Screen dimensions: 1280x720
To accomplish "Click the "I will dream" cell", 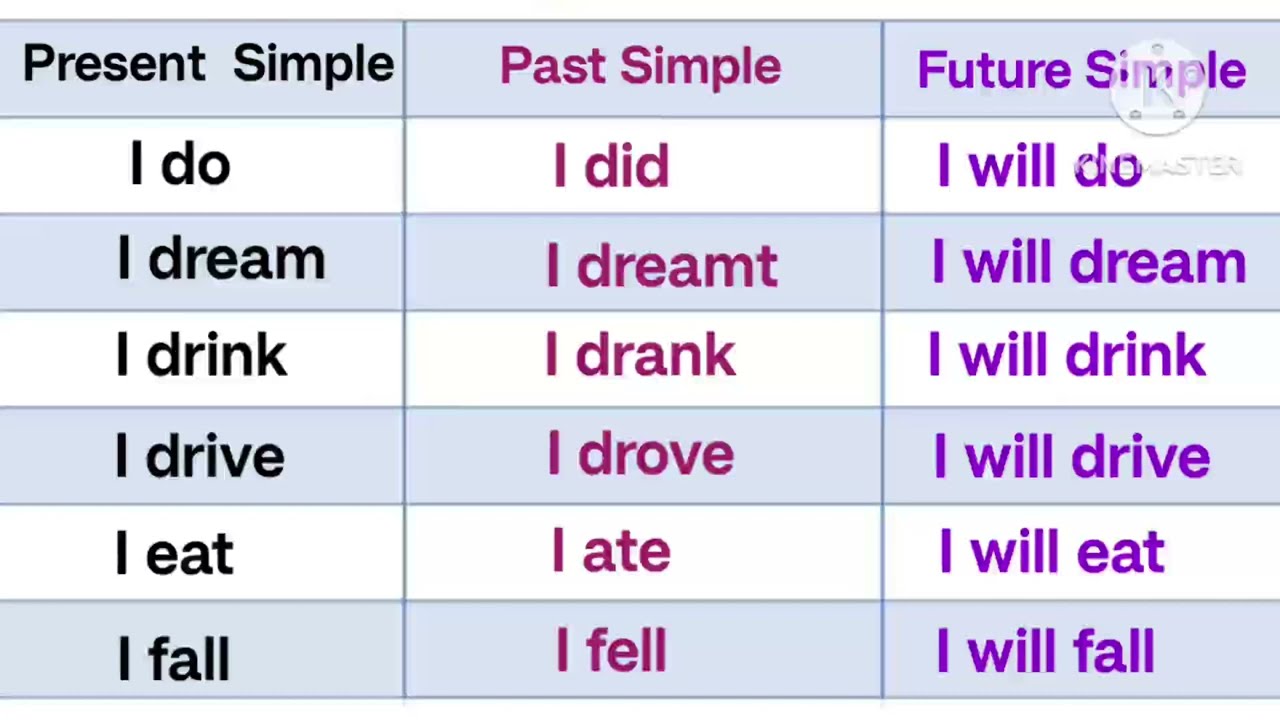I will point(1088,263).
